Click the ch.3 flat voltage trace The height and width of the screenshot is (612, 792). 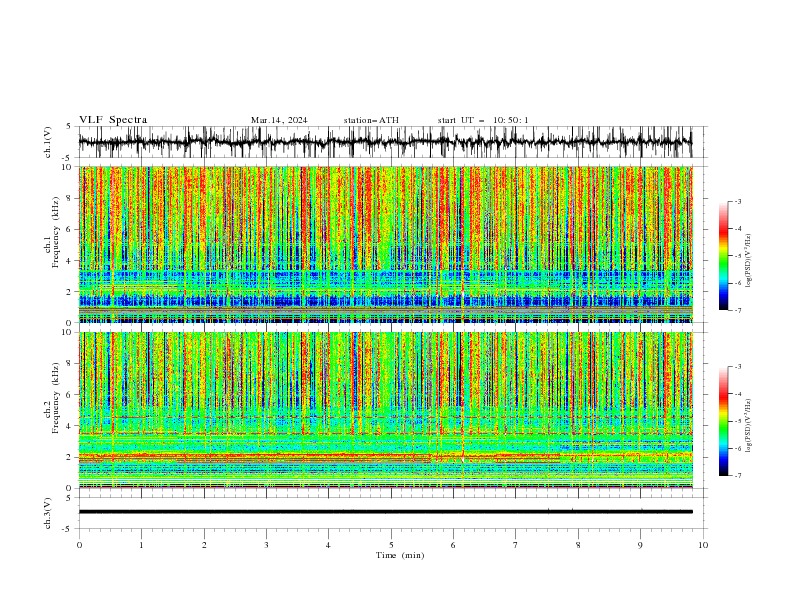[x=385, y=512]
